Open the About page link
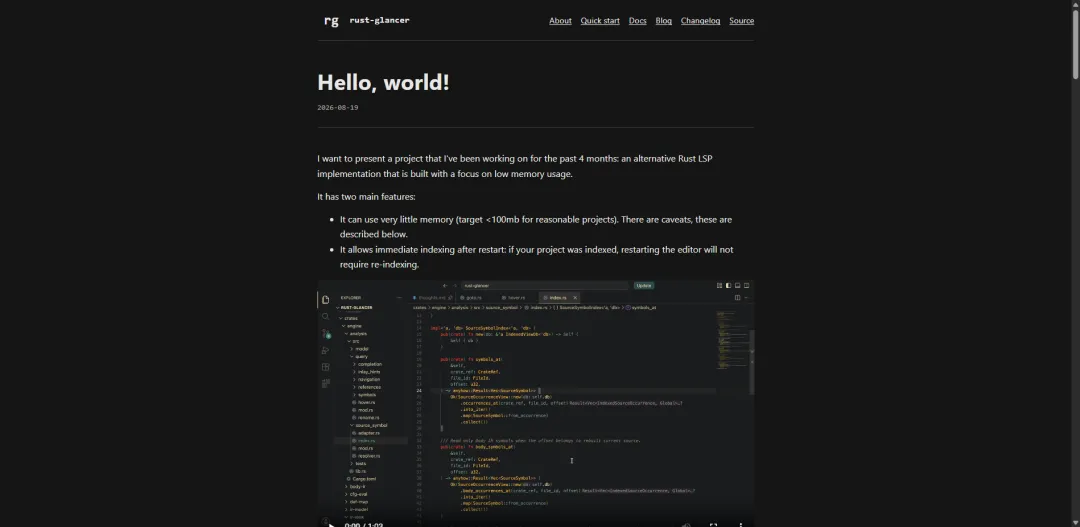Image resolution: width=1080 pixels, height=527 pixels. tap(560, 21)
